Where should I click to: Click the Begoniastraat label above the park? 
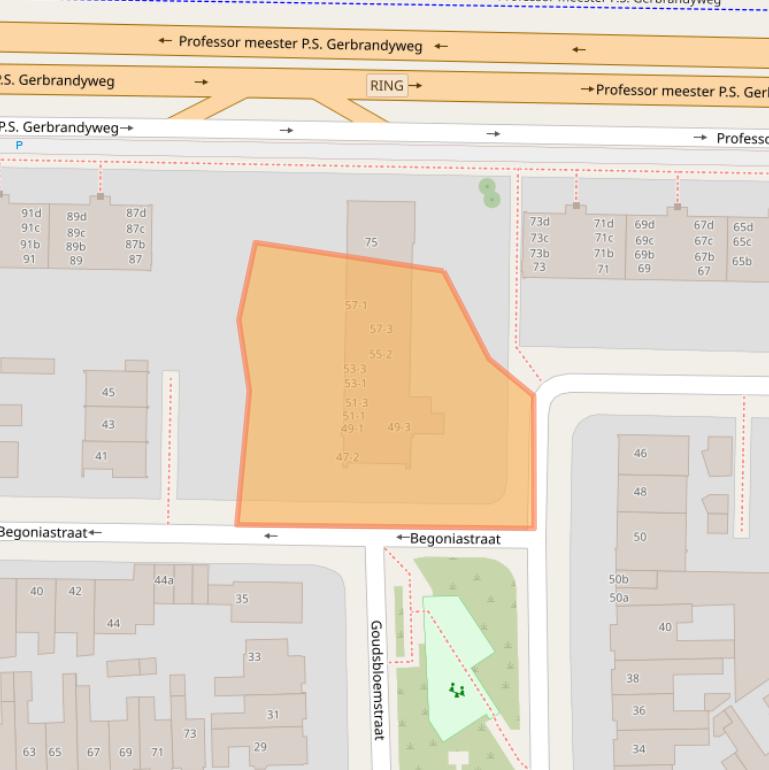coord(455,539)
